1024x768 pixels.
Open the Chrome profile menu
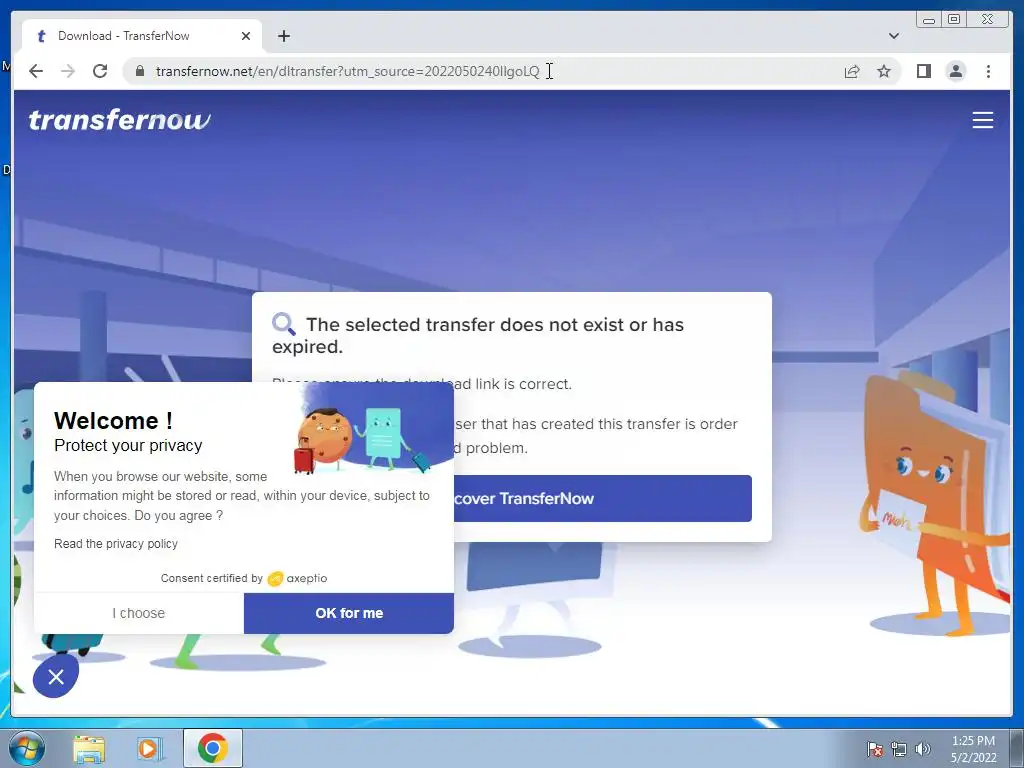tap(955, 71)
